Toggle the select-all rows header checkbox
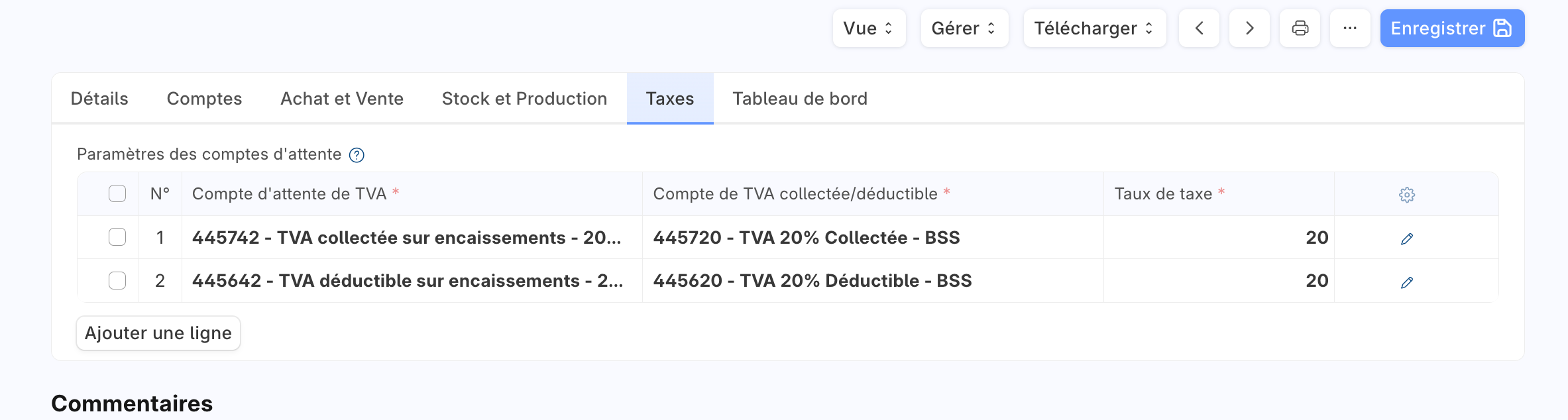 (x=117, y=193)
